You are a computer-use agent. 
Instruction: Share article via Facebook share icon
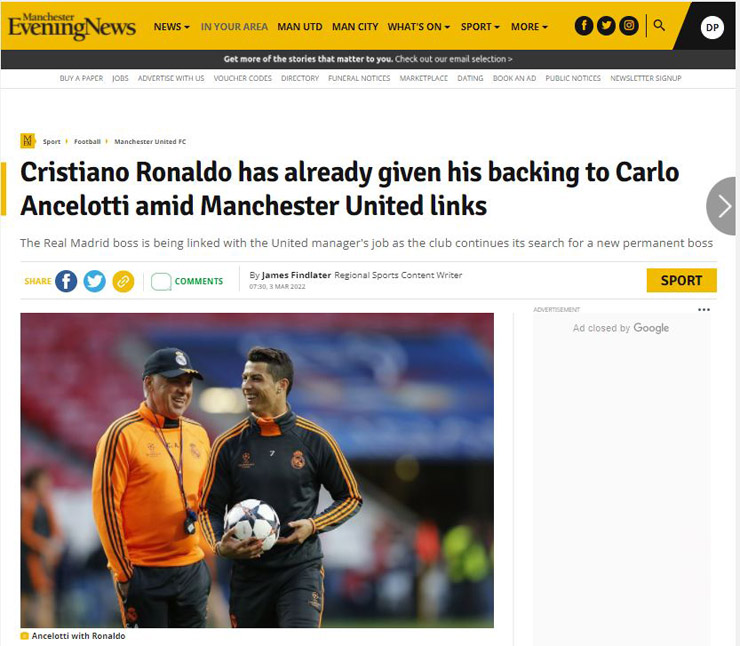[66, 281]
